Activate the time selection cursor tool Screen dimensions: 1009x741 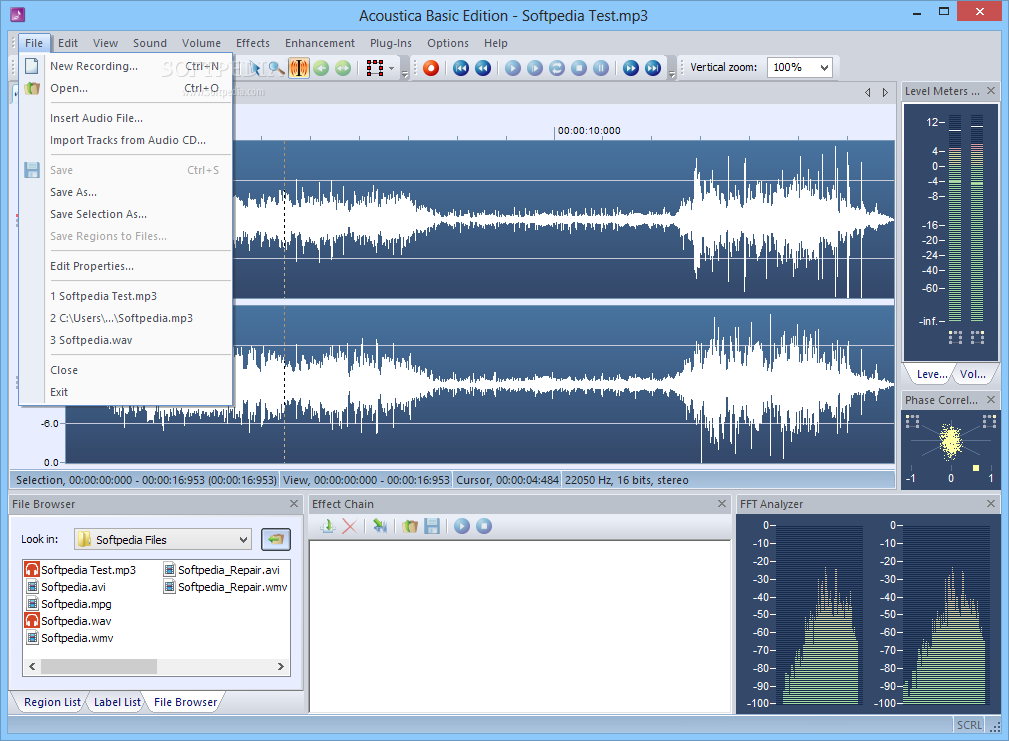(x=299, y=68)
